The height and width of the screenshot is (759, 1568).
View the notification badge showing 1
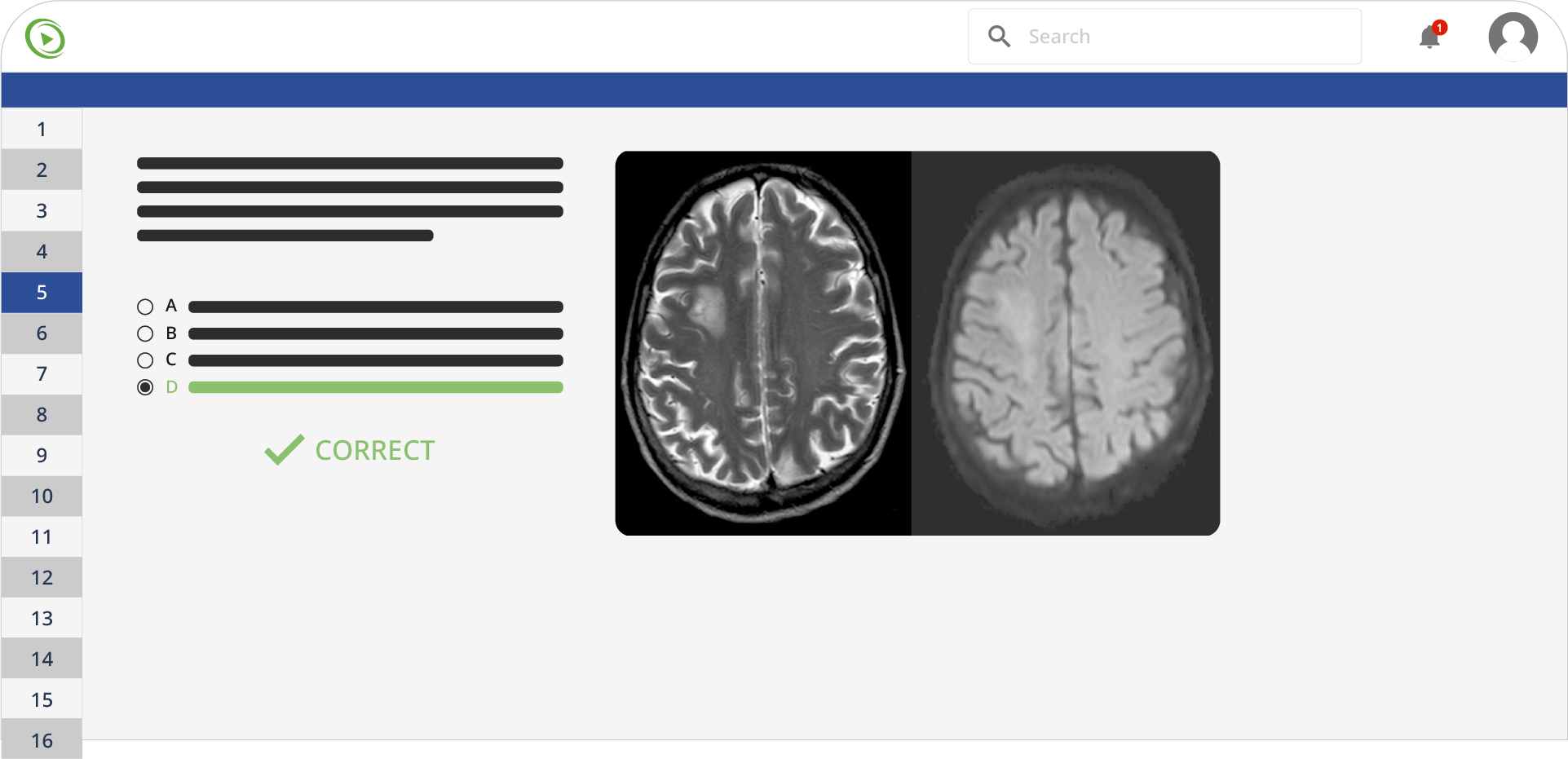point(1440,27)
